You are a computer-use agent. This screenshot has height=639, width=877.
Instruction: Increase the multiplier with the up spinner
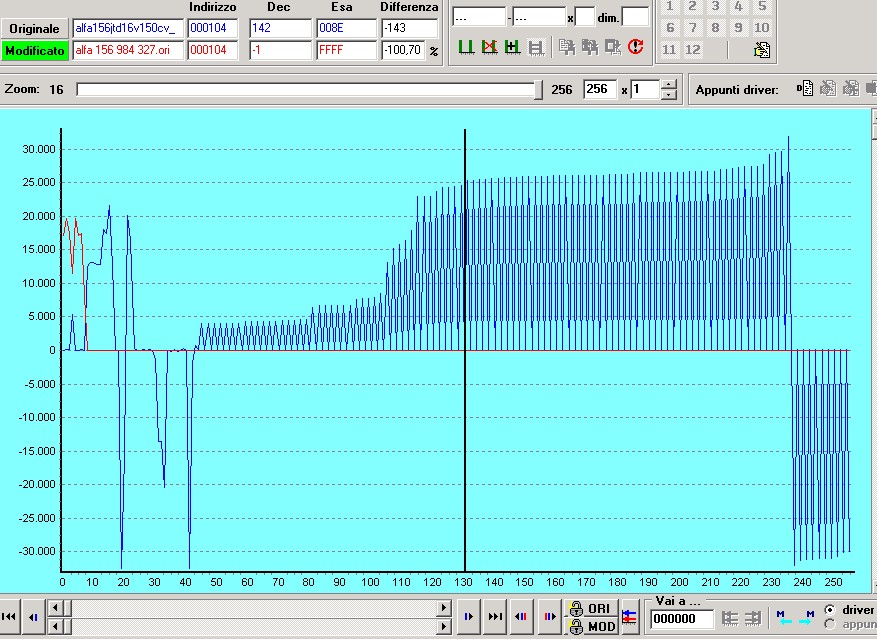click(668, 84)
